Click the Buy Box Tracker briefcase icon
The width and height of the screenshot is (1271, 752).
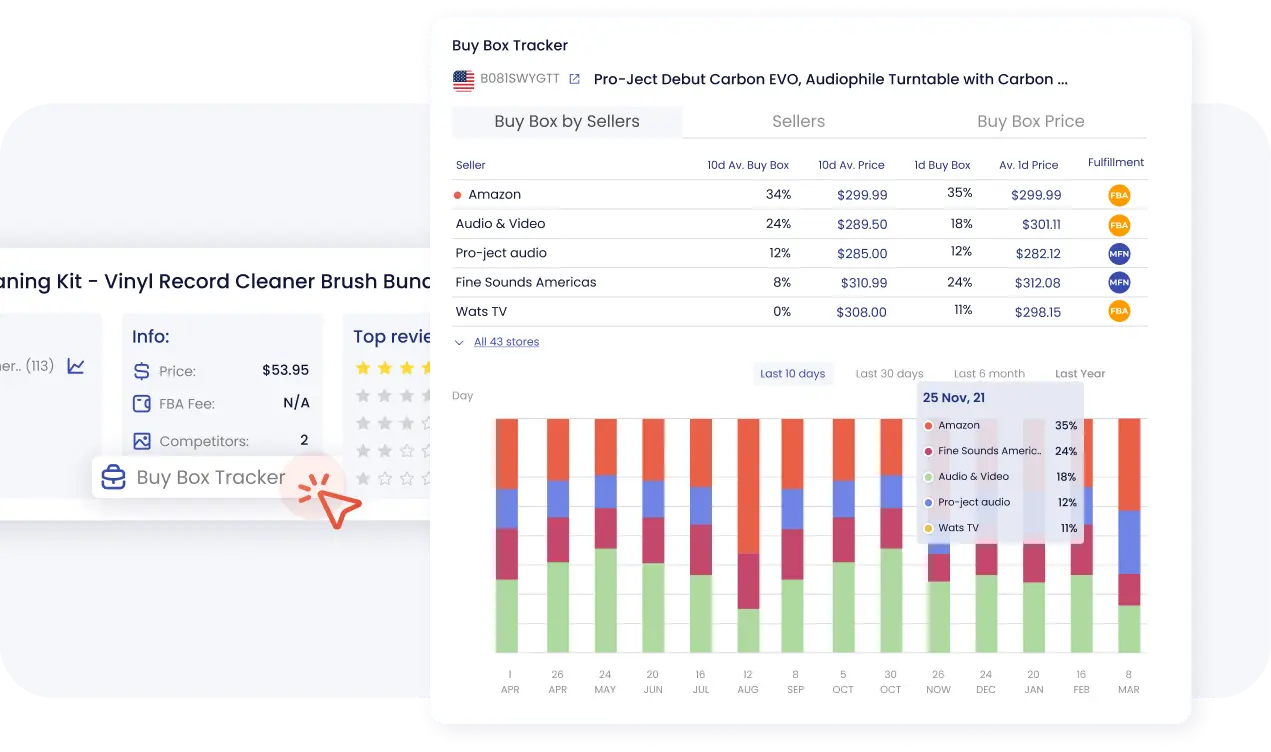point(114,477)
